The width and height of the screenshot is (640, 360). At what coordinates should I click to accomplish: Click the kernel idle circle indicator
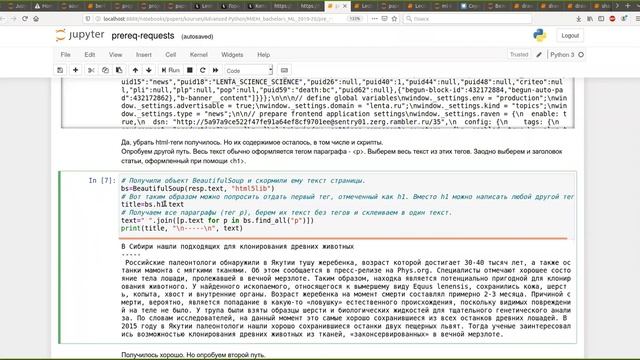coord(581,55)
